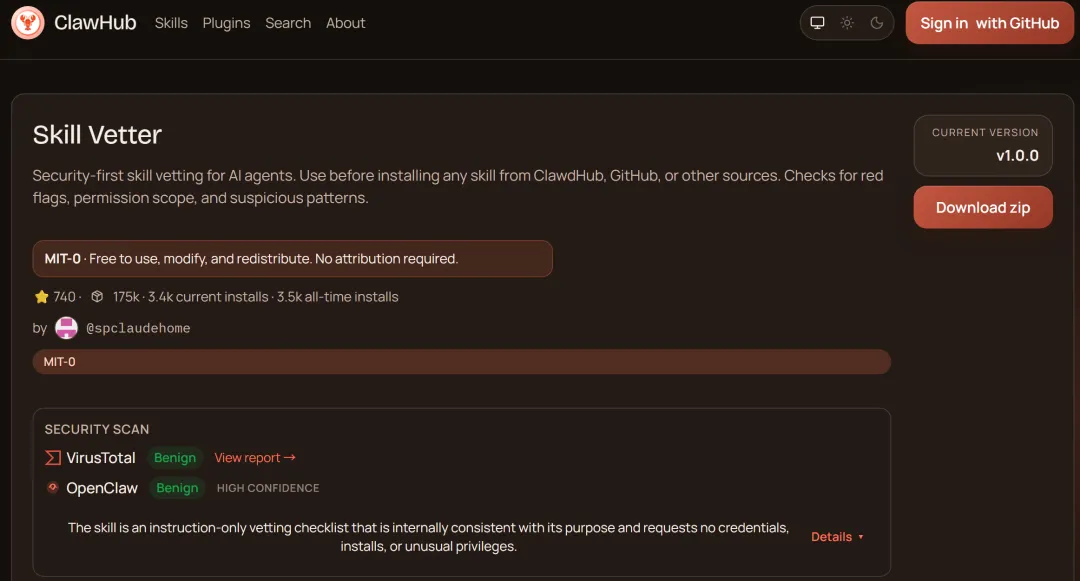Open the Plugins menu item
The height and width of the screenshot is (581, 1080).
click(226, 23)
